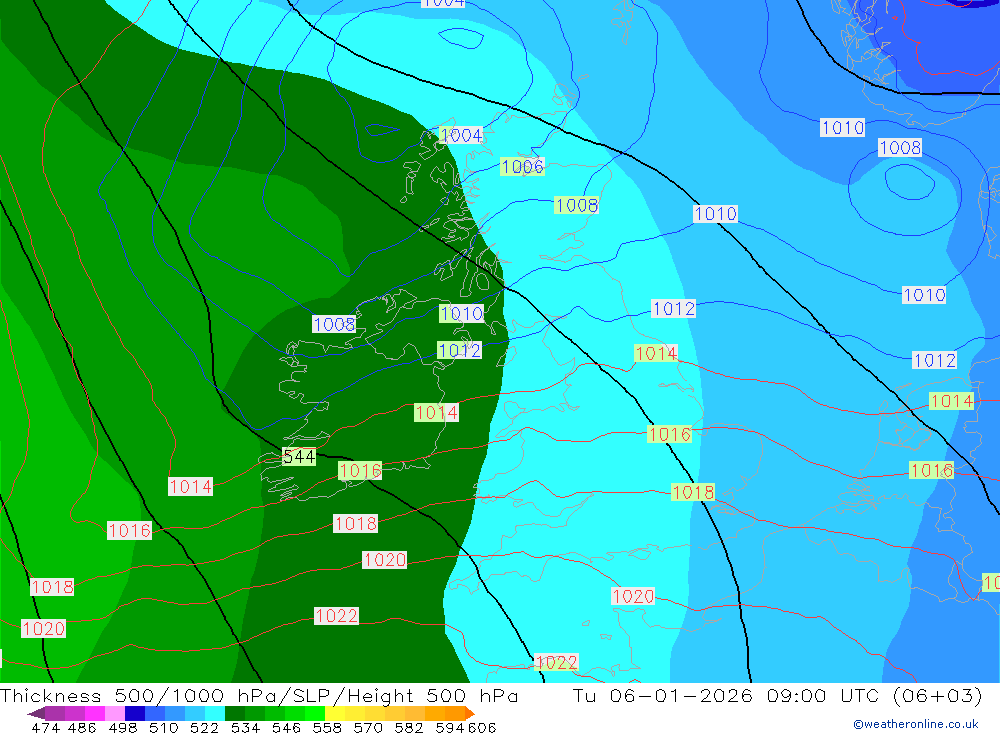The image size is (1000, 733).
Task: Click the darkest green legend swatch
Action: click(x=235, y=713)
